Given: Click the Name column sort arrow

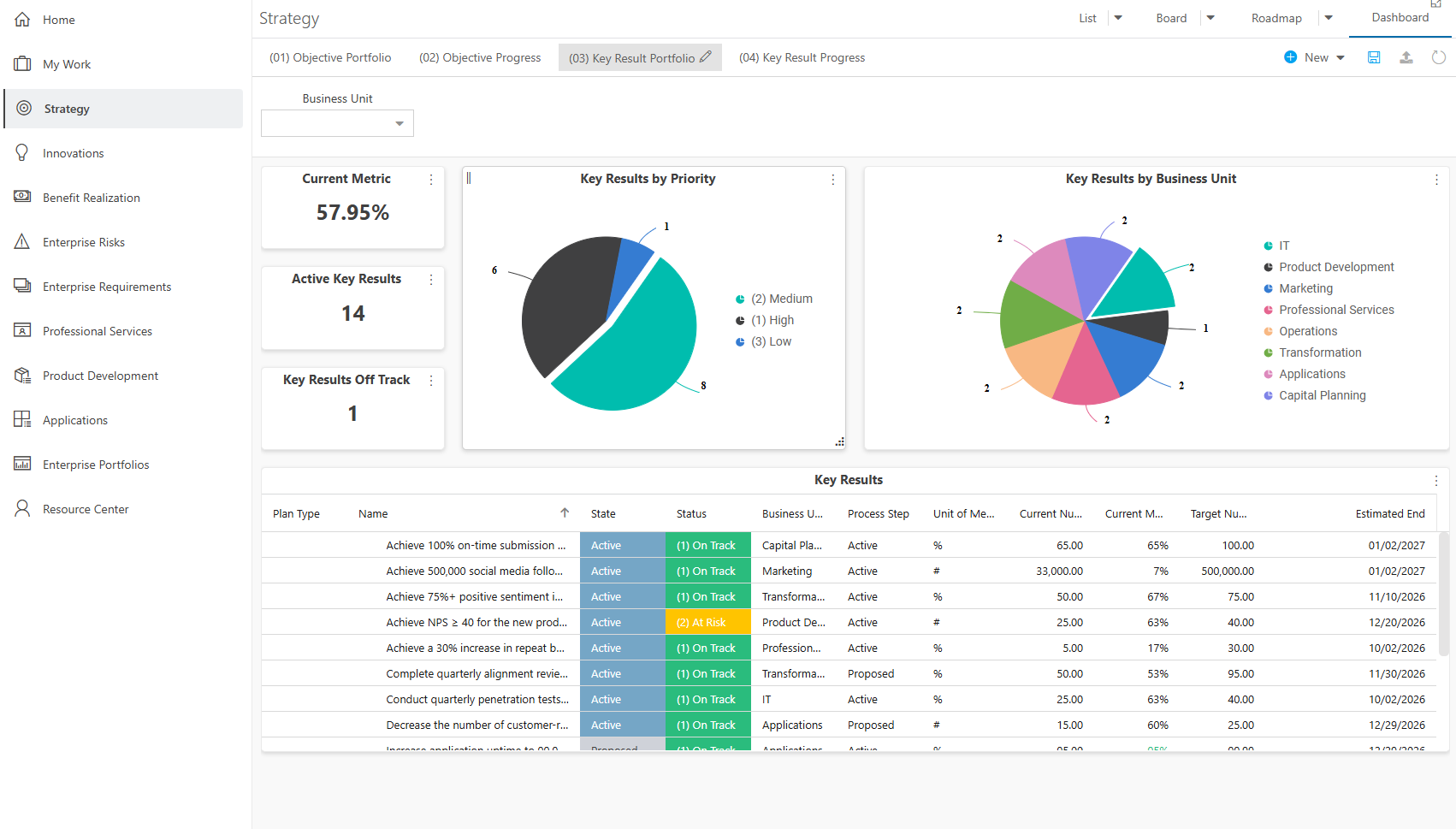Looking at the screenshot, I should coord(565,512).
